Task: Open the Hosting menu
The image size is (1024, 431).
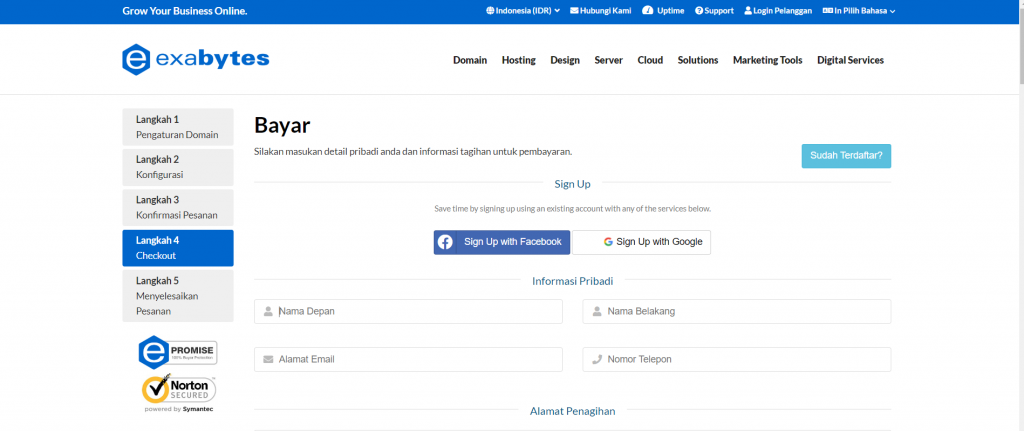Action: point(519,60)
